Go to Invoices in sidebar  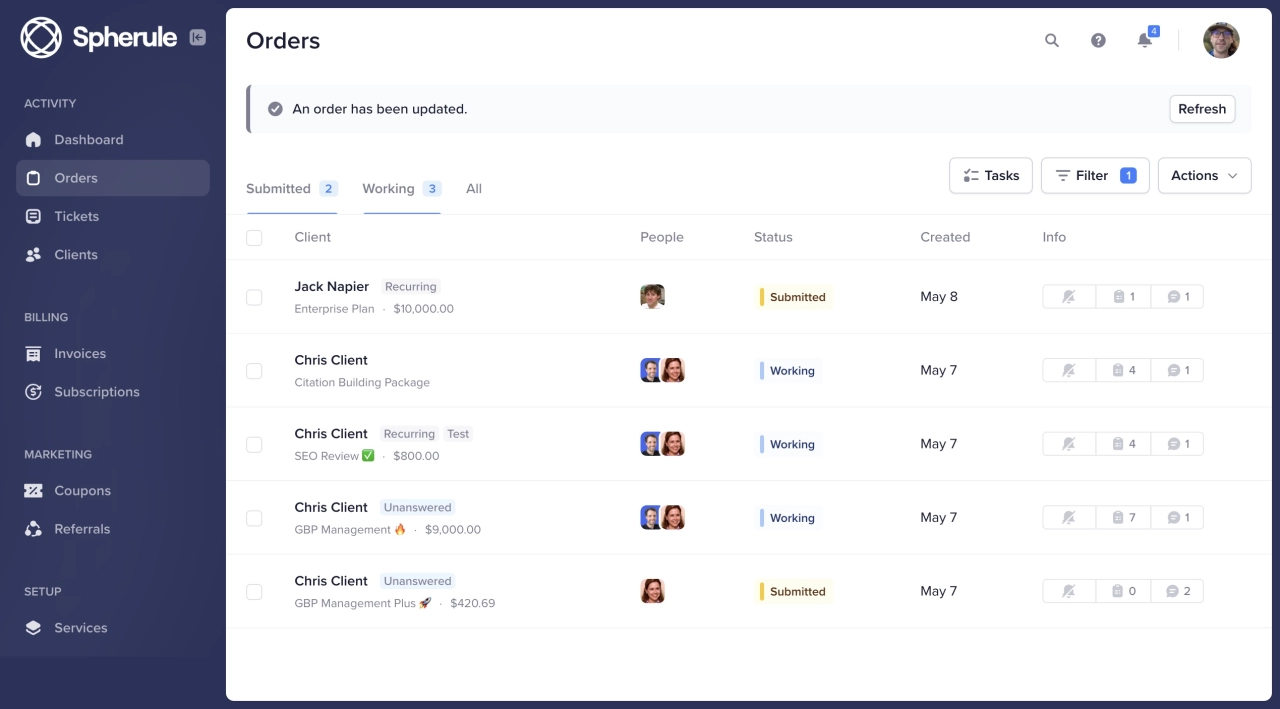tap(80, 354)
